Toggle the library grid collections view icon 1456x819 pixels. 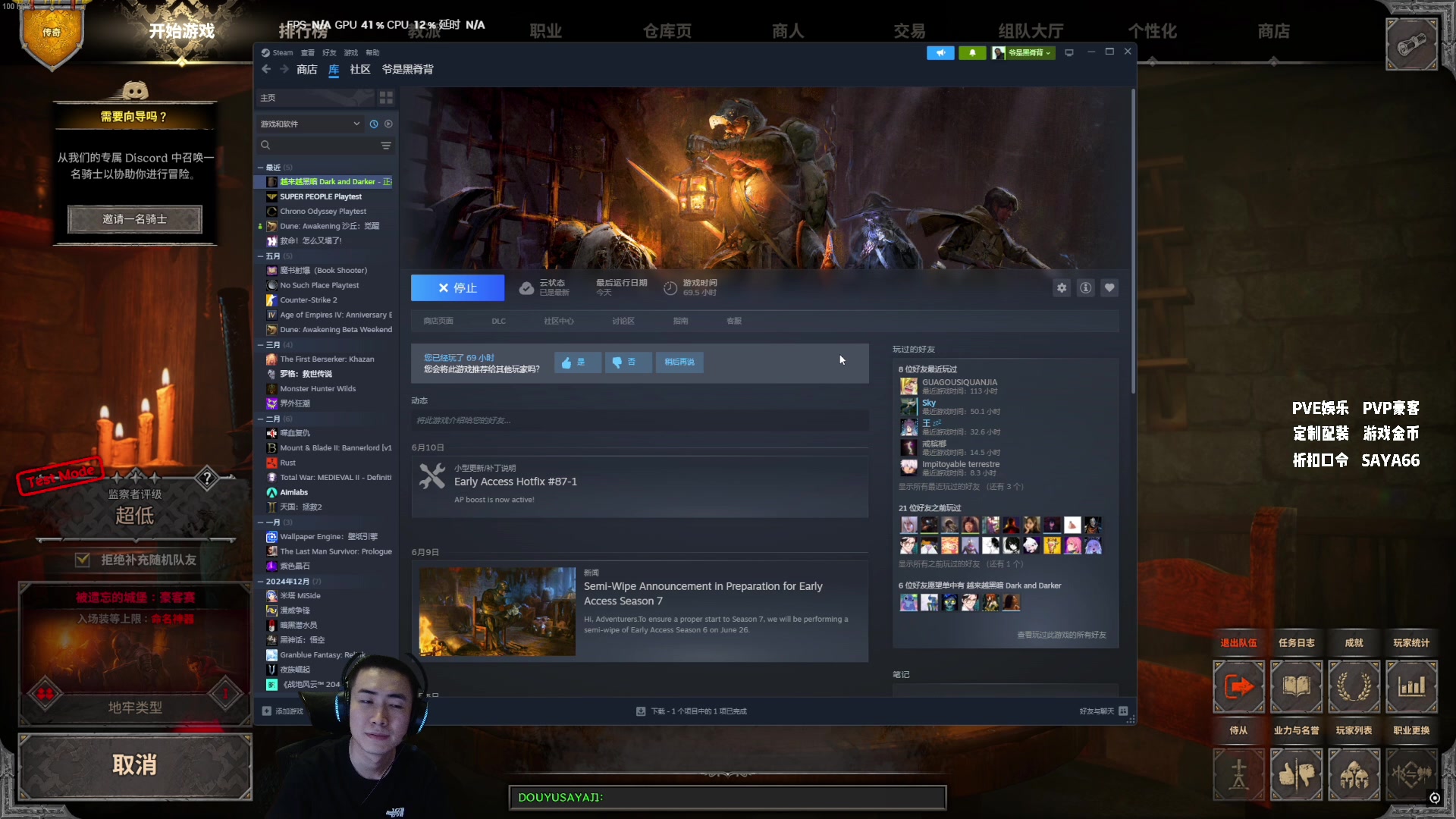[386, 98]
